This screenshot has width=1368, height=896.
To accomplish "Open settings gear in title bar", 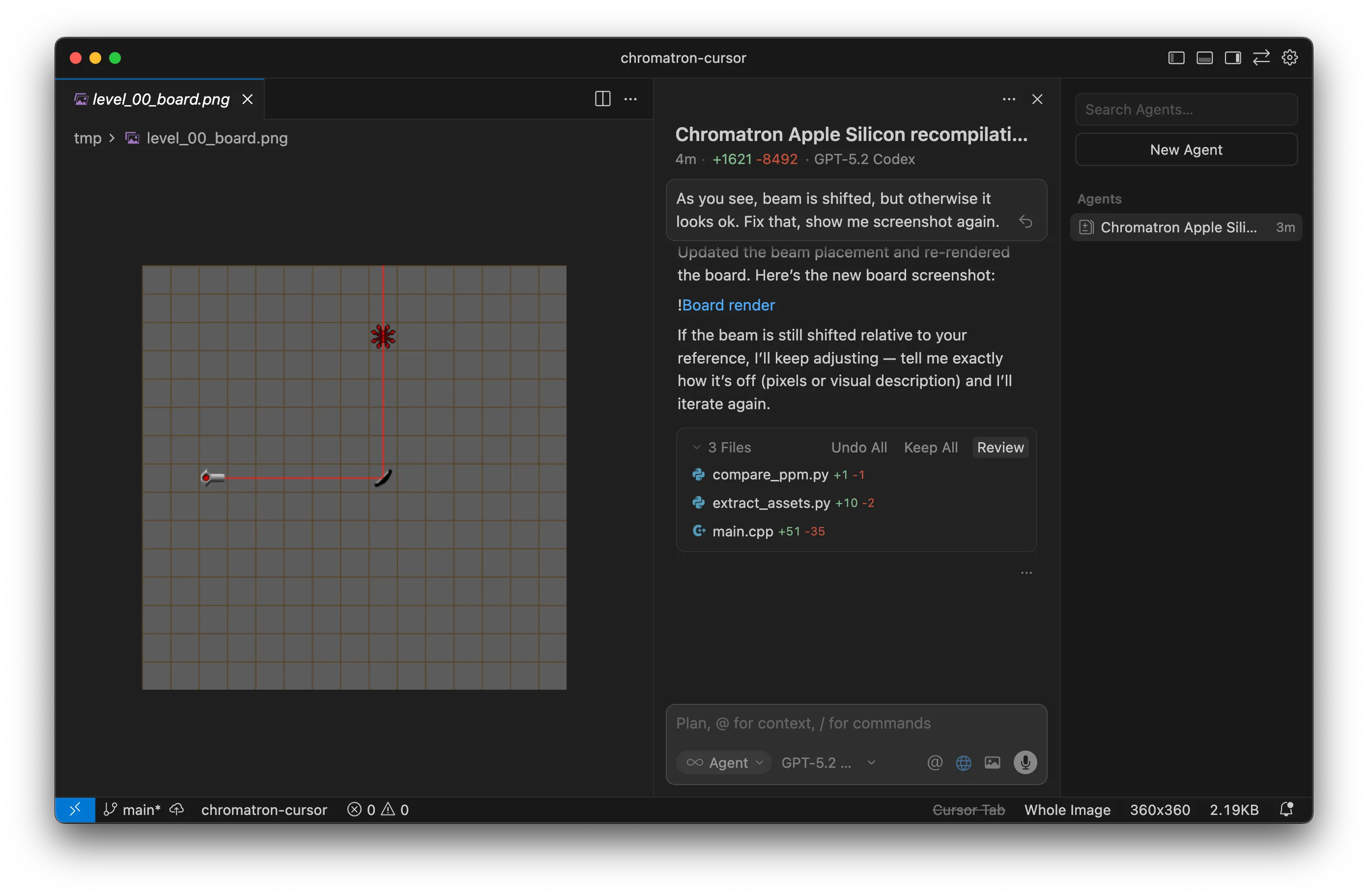I will (1289, 58).
